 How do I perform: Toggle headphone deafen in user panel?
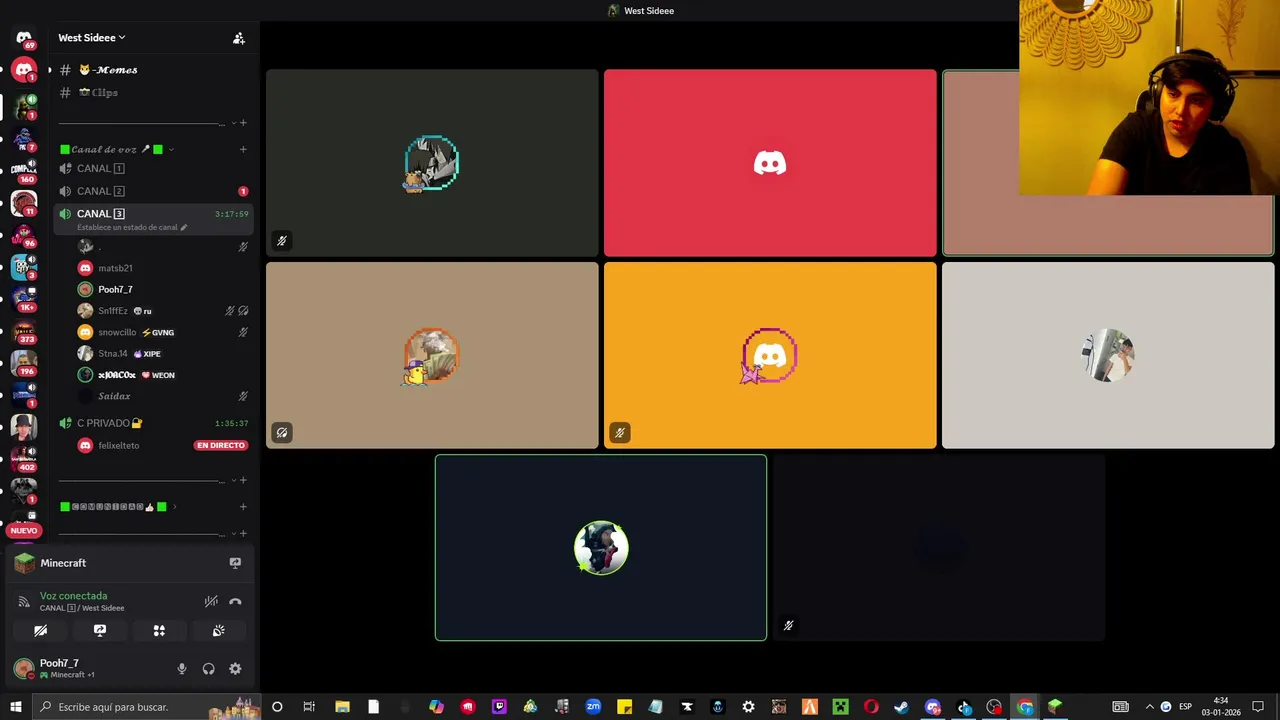coord(208,669)
